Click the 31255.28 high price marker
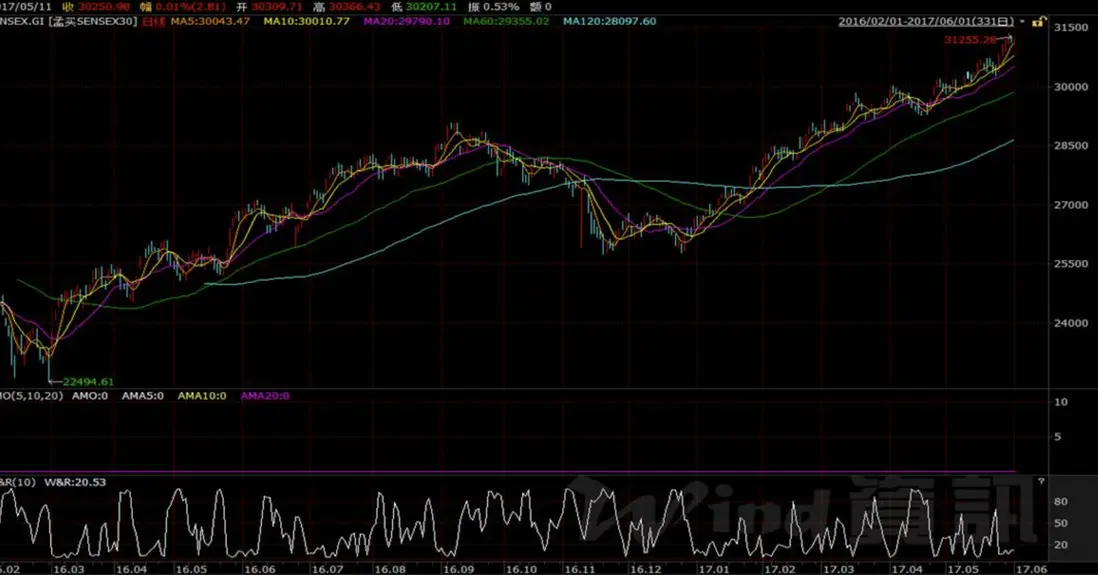The image size is (1098, 575). tap(970, 40)
